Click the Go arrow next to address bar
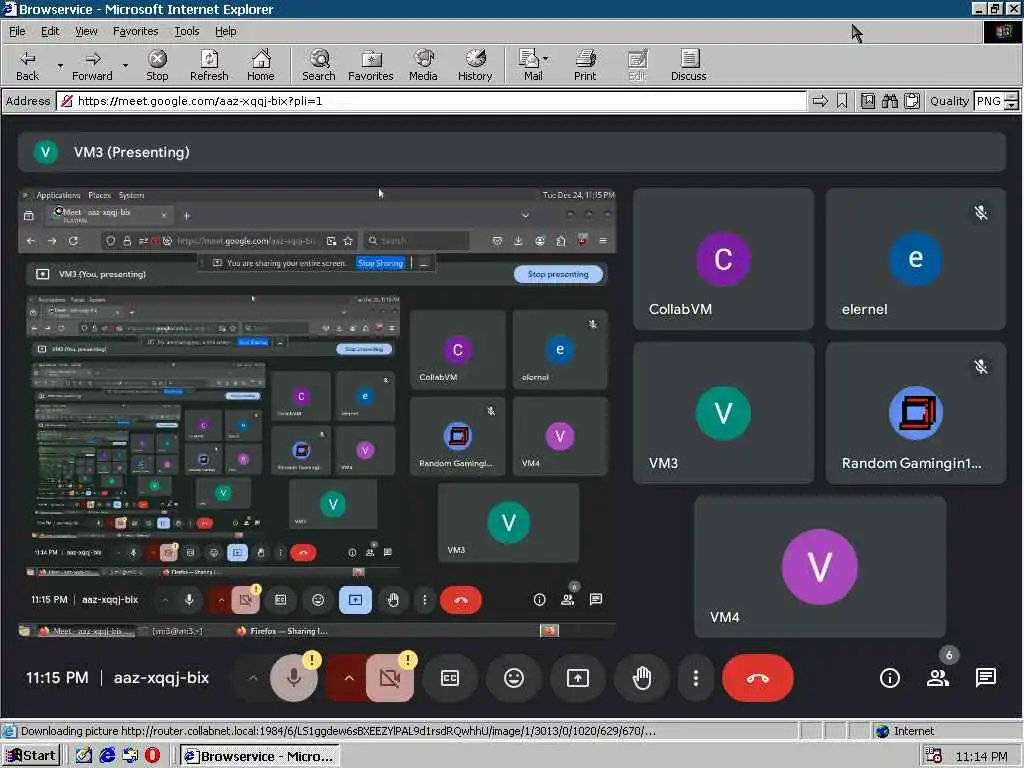Image resolution: width=1024 pixels, height=768 pixels. [820, 101]
